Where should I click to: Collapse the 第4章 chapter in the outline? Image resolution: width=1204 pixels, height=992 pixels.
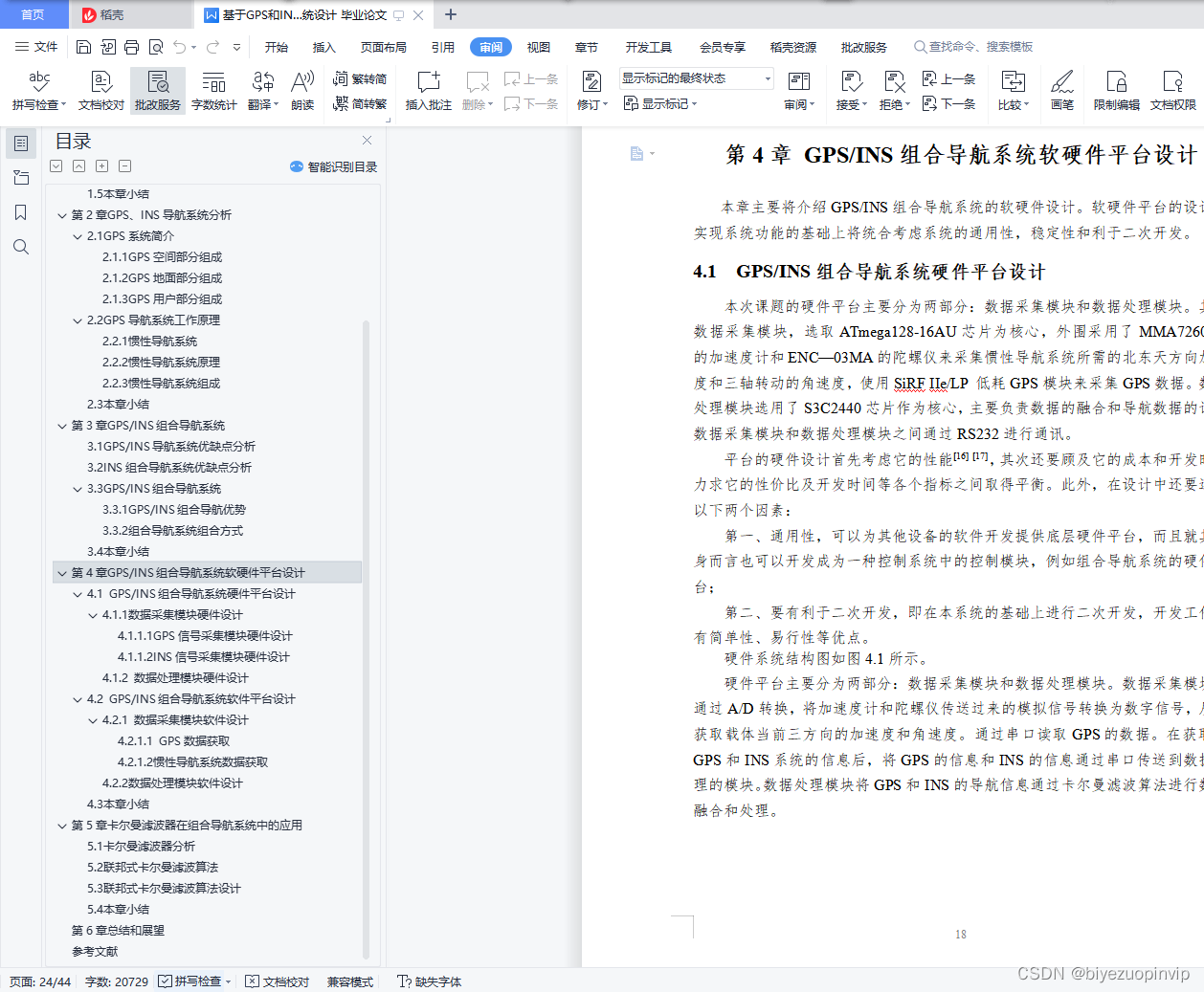click(61, 571)
